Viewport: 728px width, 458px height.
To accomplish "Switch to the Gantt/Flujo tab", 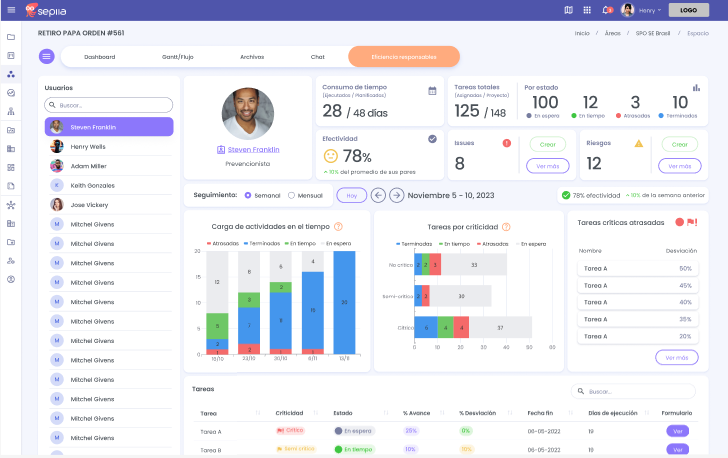I will pyautogui.click(x=177, y=57).
